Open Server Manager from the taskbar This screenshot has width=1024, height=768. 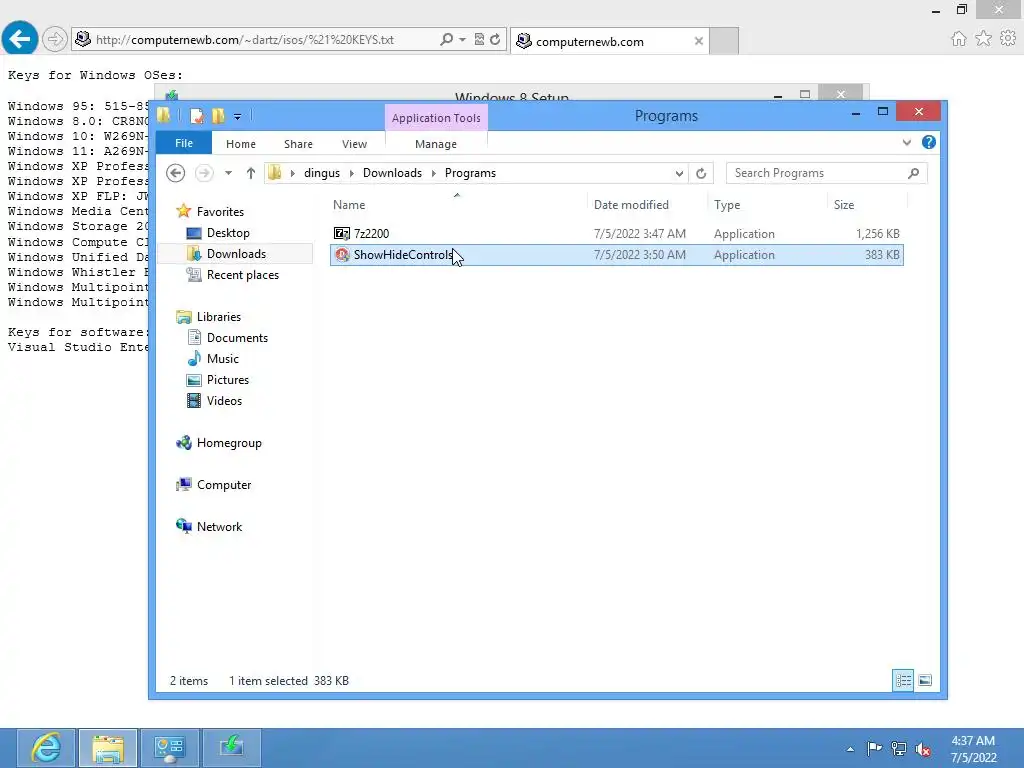click(170, 748)
